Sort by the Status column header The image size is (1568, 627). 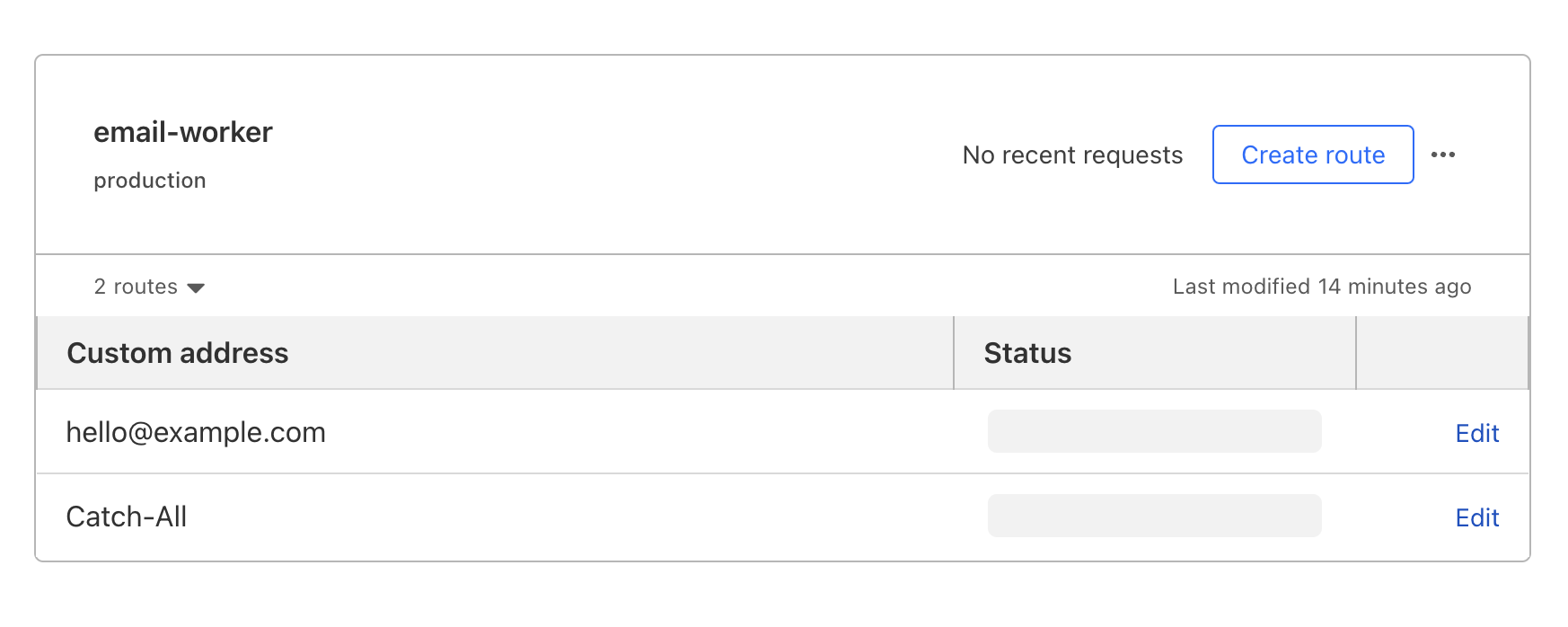1027,353
